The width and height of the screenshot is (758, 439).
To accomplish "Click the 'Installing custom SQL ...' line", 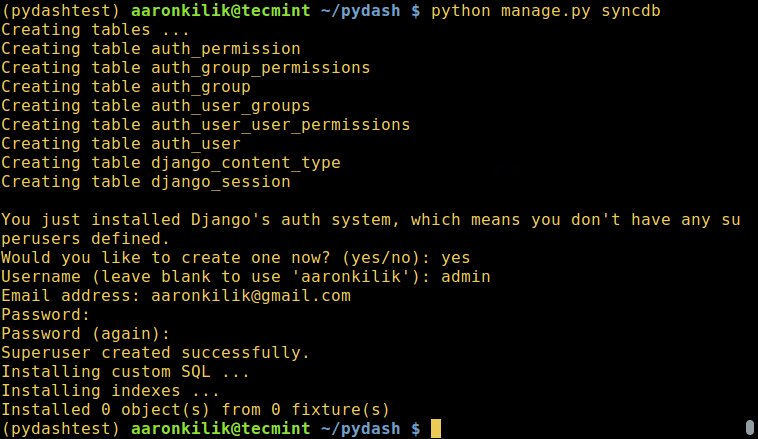I will point(125,372).
